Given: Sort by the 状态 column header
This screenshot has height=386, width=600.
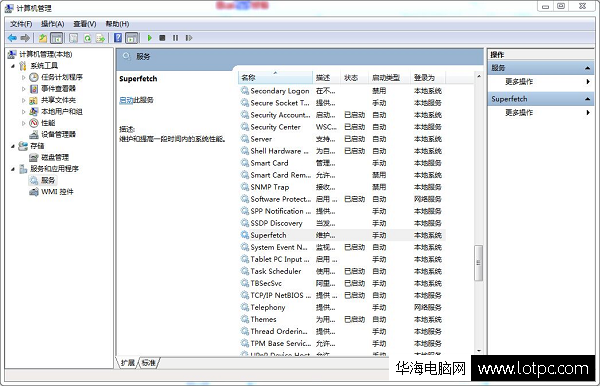Looking at the screenshot, I should [355, 78].
